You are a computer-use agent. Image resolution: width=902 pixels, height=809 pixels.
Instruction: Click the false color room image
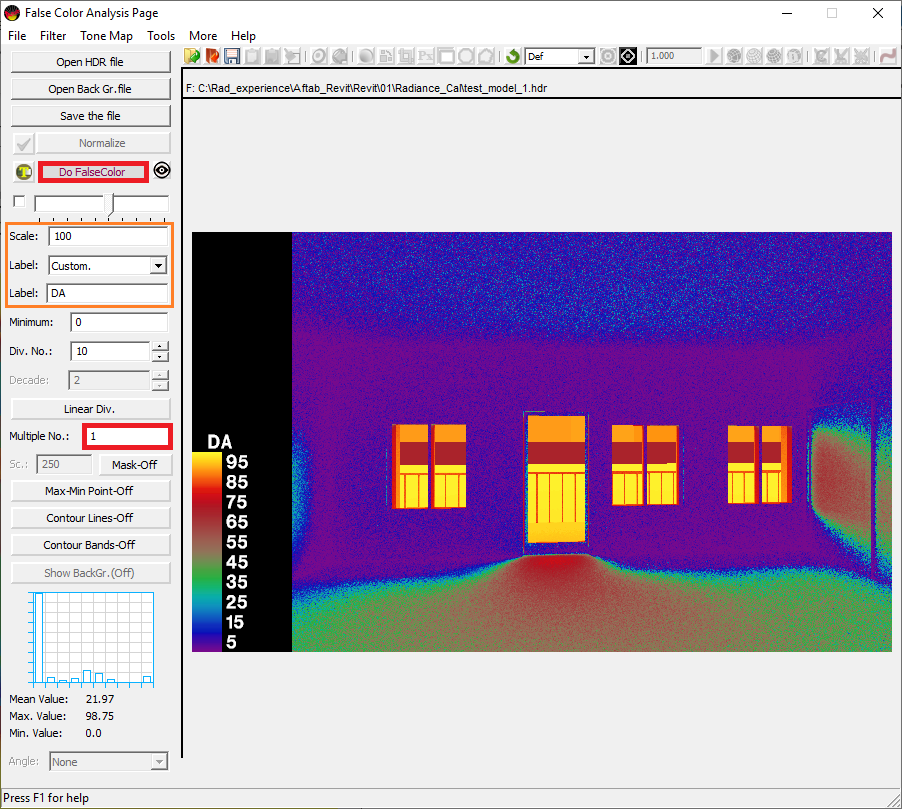pos(592,442)
